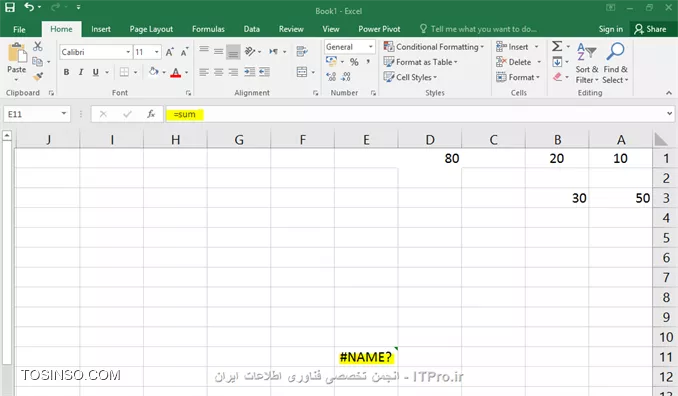
Task: Toggle Italic formatting
Action: tap(81, 72)
